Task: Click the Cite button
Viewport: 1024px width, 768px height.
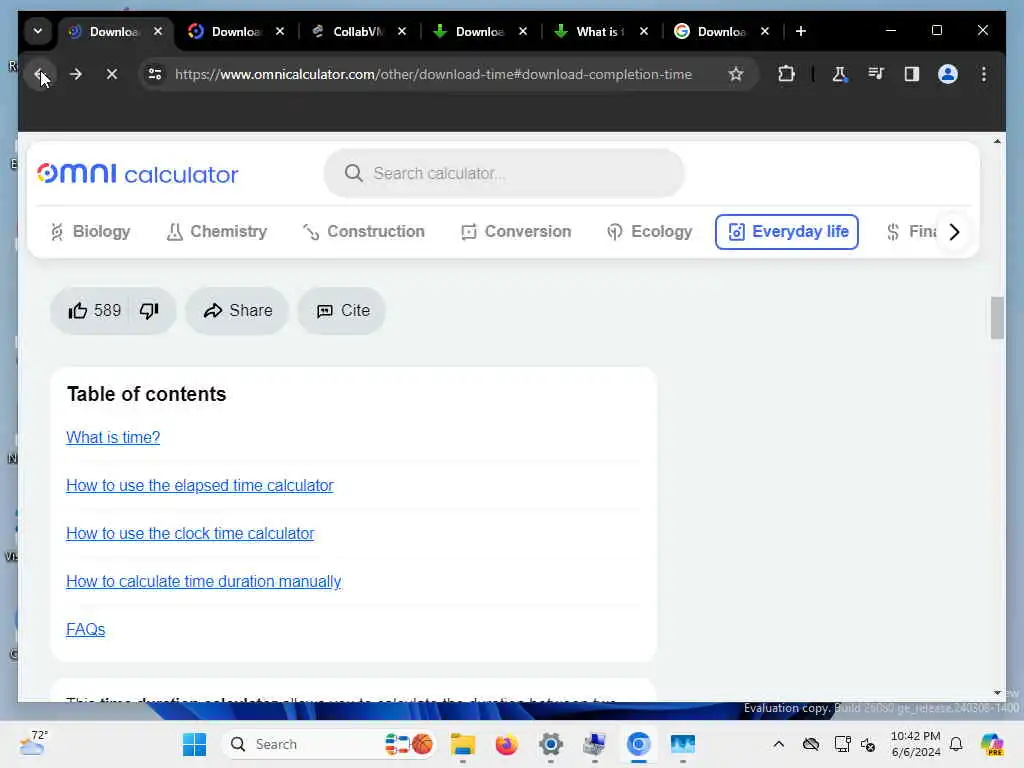Action: (342, 311)
